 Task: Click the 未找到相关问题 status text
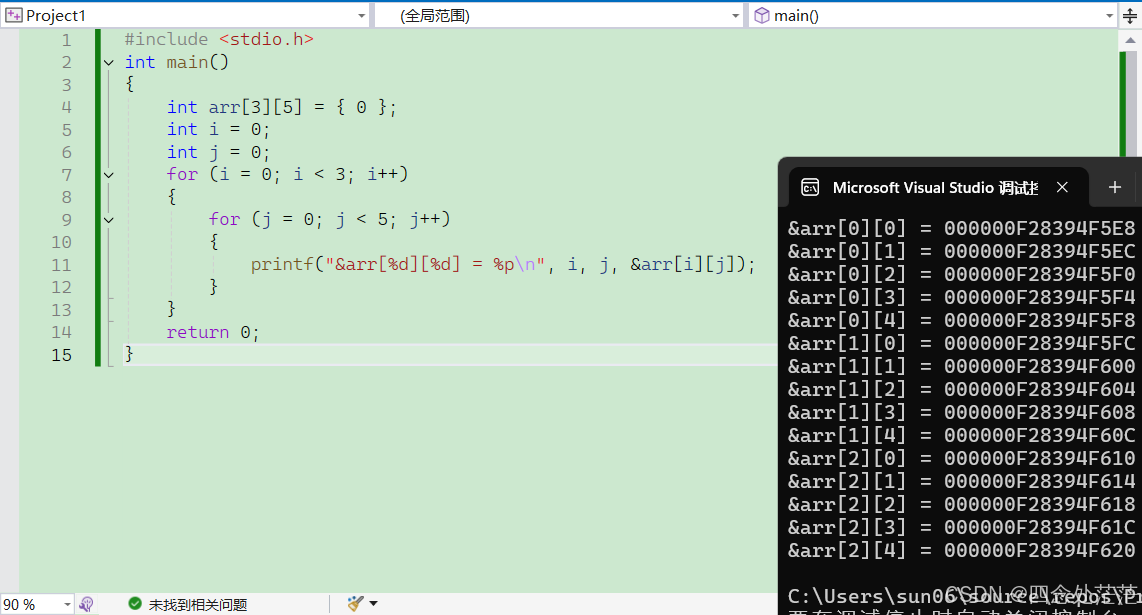pos(198,605)
